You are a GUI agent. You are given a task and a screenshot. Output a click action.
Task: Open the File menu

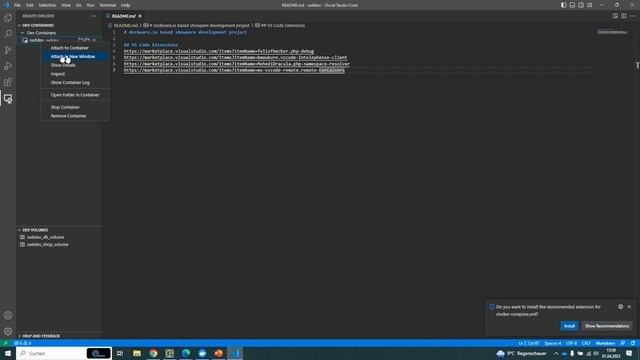17,5
